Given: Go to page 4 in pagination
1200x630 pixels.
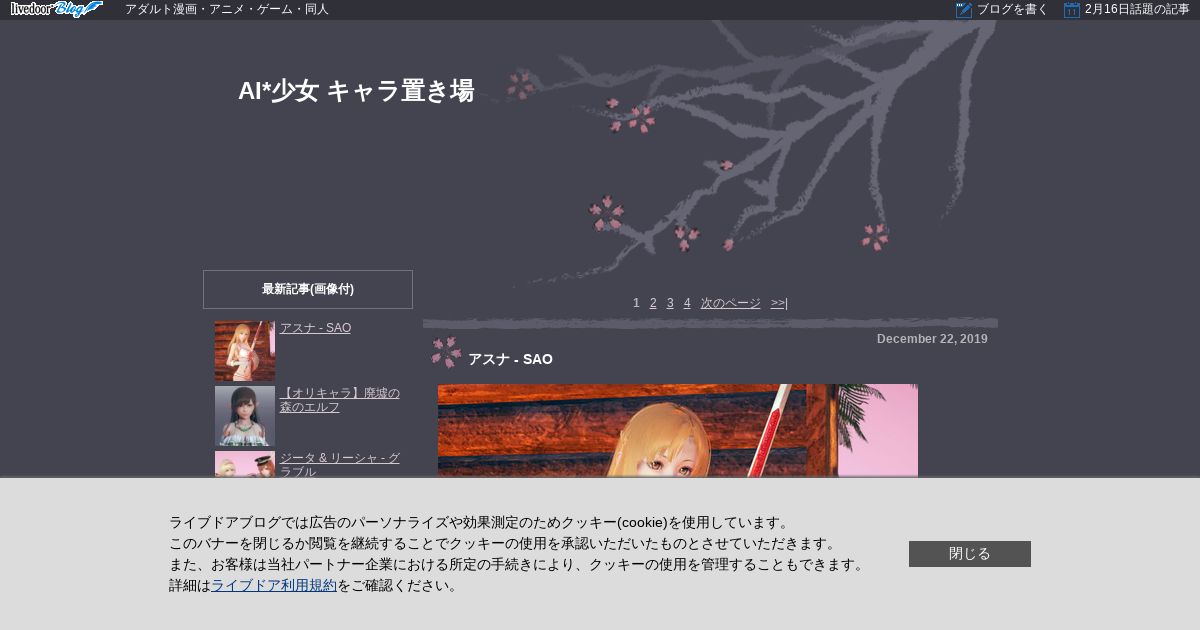Looking at the screenshot, I should pos(687,303).
